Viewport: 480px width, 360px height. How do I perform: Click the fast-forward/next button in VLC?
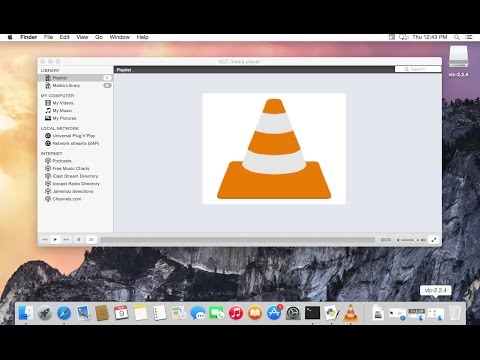(66, 239)
